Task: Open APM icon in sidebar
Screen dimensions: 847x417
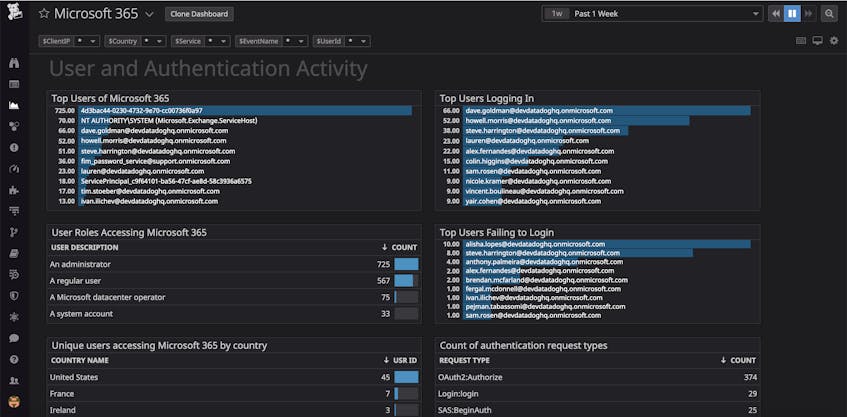Action: (15, 211)
